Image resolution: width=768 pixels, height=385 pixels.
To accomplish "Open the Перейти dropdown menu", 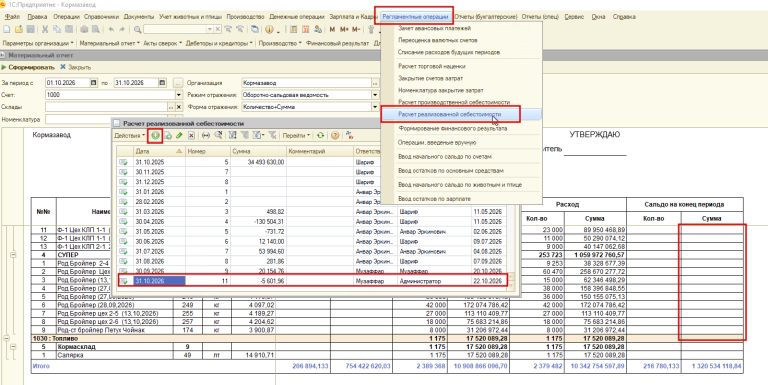I will [296, 135].
